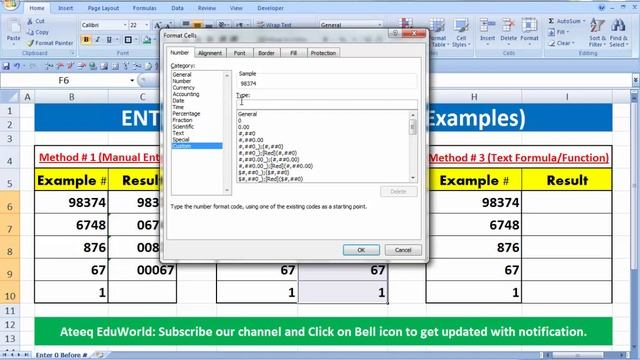Screen dimensions: 640x360
Task: Select Date category
Action: (x=178, y=100)
